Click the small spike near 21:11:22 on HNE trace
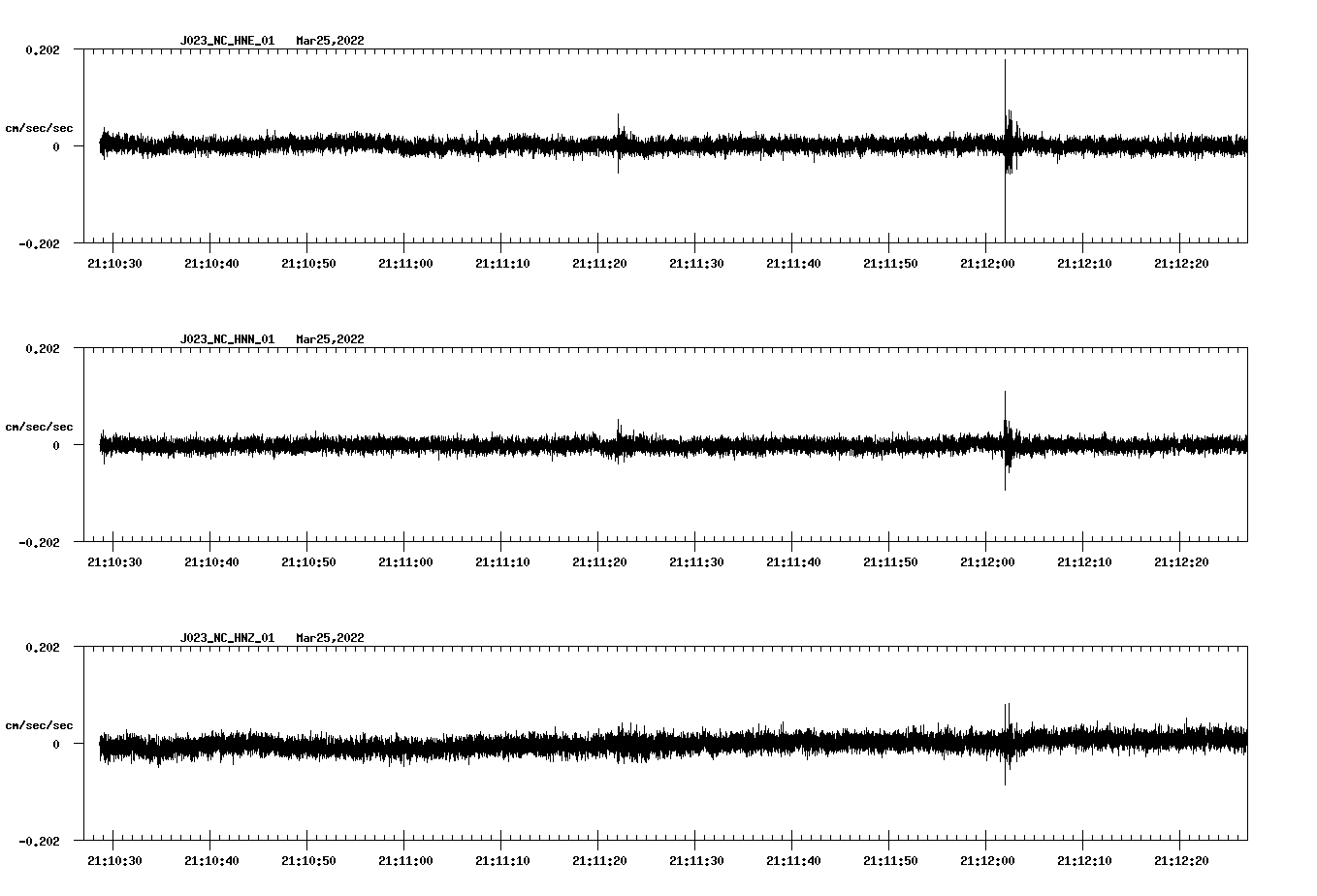The height and width of the screenshot is (896, 1317). 618,144
